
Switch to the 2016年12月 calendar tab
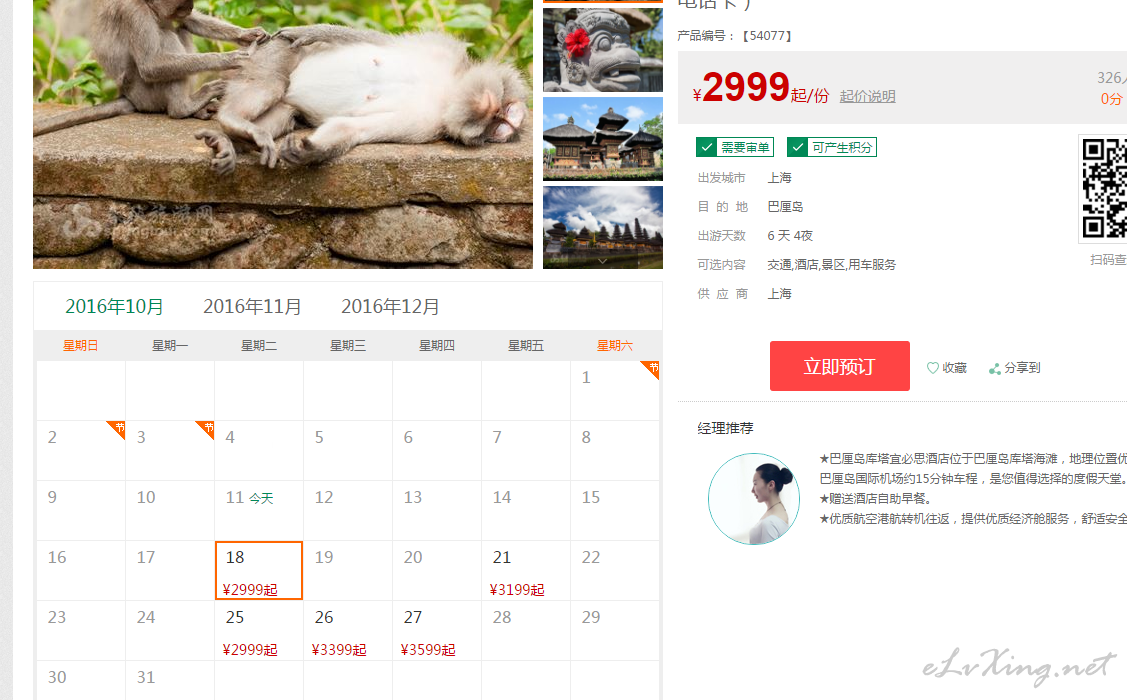click(x=390, y=307)
